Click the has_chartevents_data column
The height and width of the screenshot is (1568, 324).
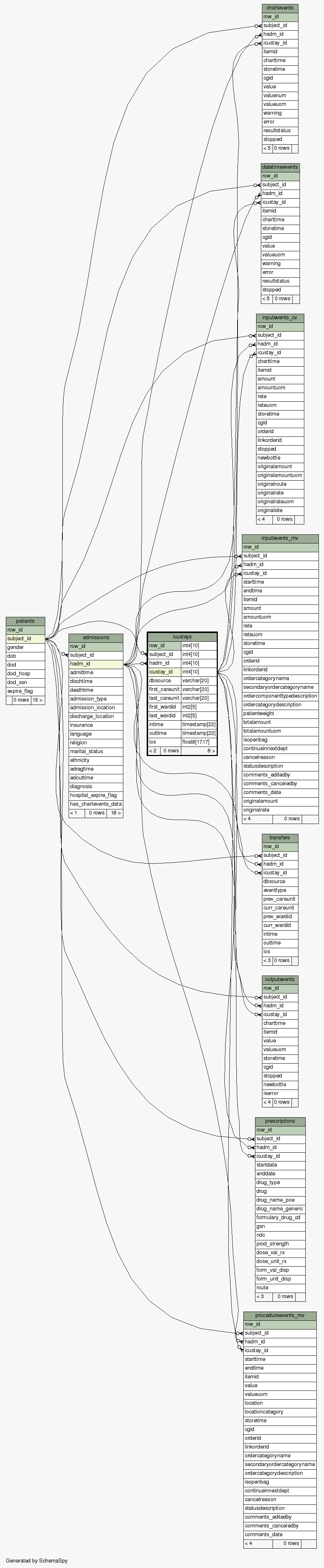[x=96, y=804]
